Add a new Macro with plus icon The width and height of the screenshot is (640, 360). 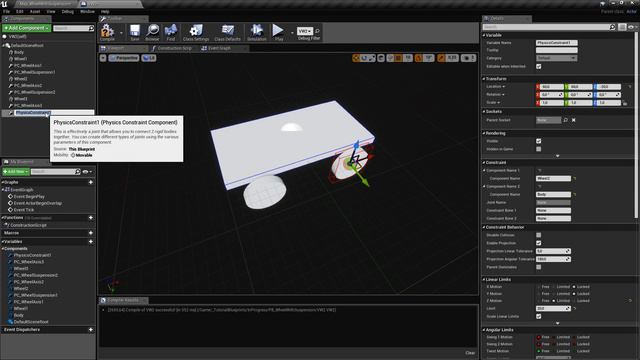[91, 233]
